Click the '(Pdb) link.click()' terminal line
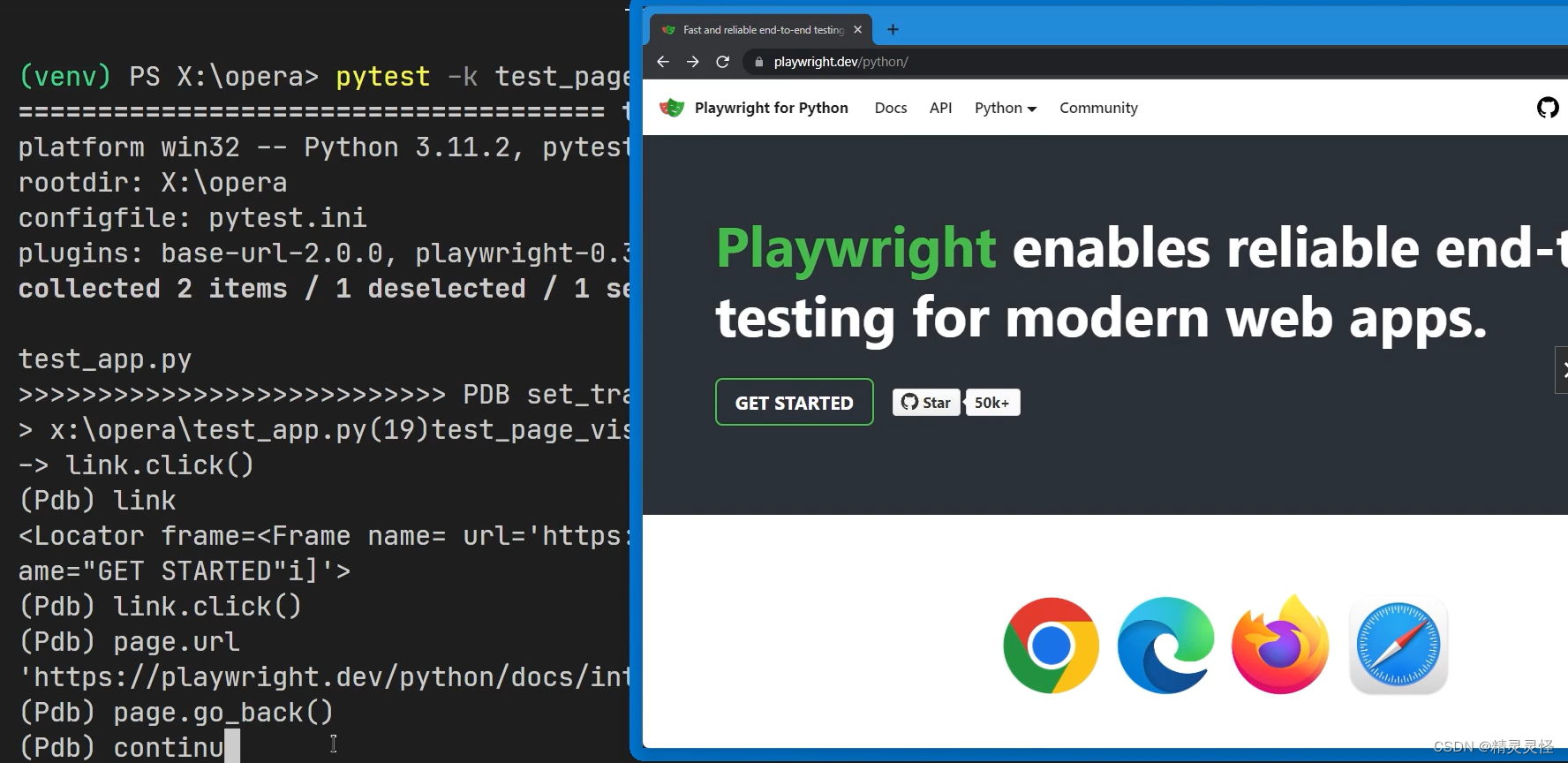Image resolution: width=1568 pixels, height=763 pixels. (161, 606)
